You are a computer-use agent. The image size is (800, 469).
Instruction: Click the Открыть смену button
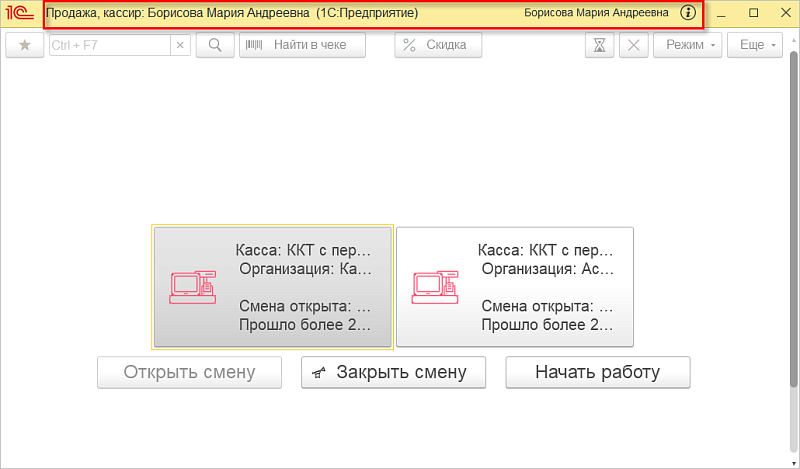(x=189, y=372)
